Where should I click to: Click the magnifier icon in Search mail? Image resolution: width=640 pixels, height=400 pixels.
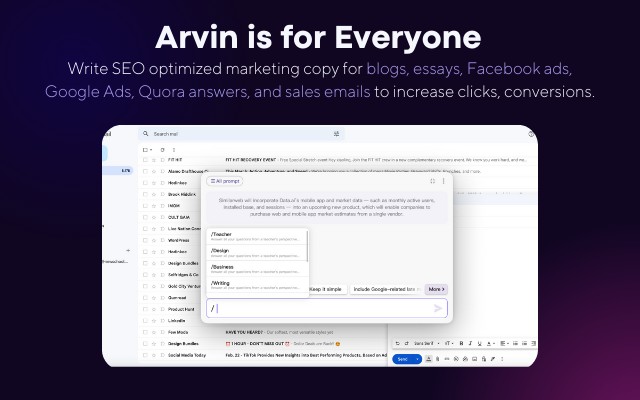pyautogui.click(x=145, y=133)
